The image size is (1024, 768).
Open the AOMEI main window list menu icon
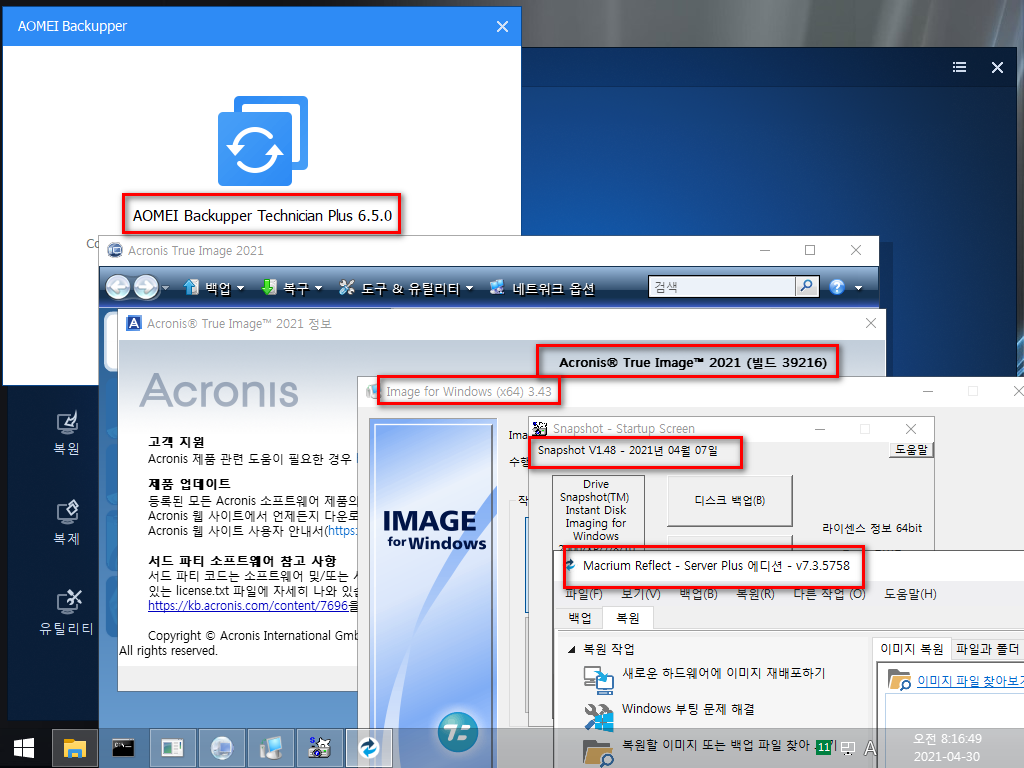coord(959,67)
